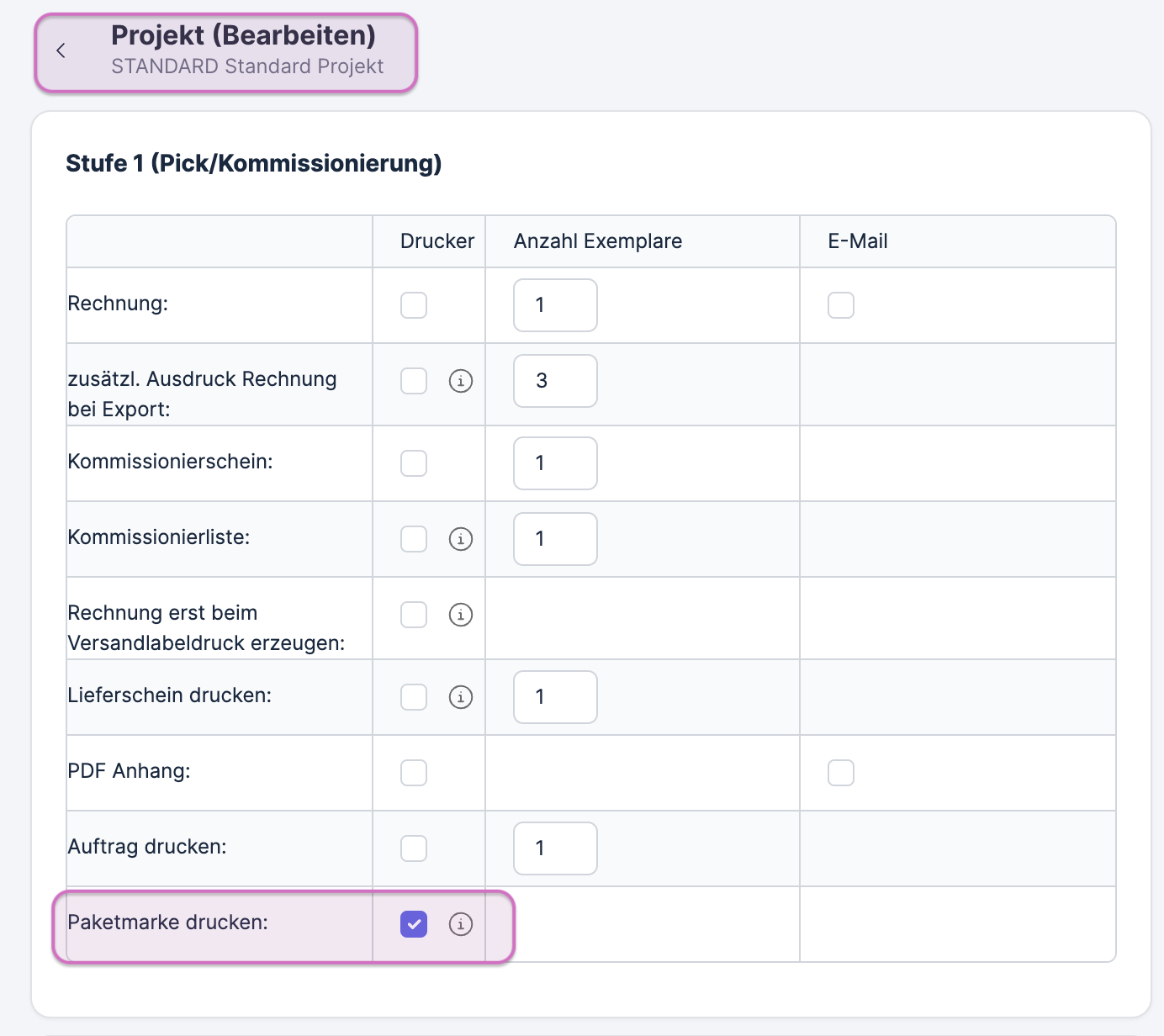This screenshot has height=1036, width=1164.
Task: Click info icon beside Lieferschein drucken
Action: click(460, 697)
